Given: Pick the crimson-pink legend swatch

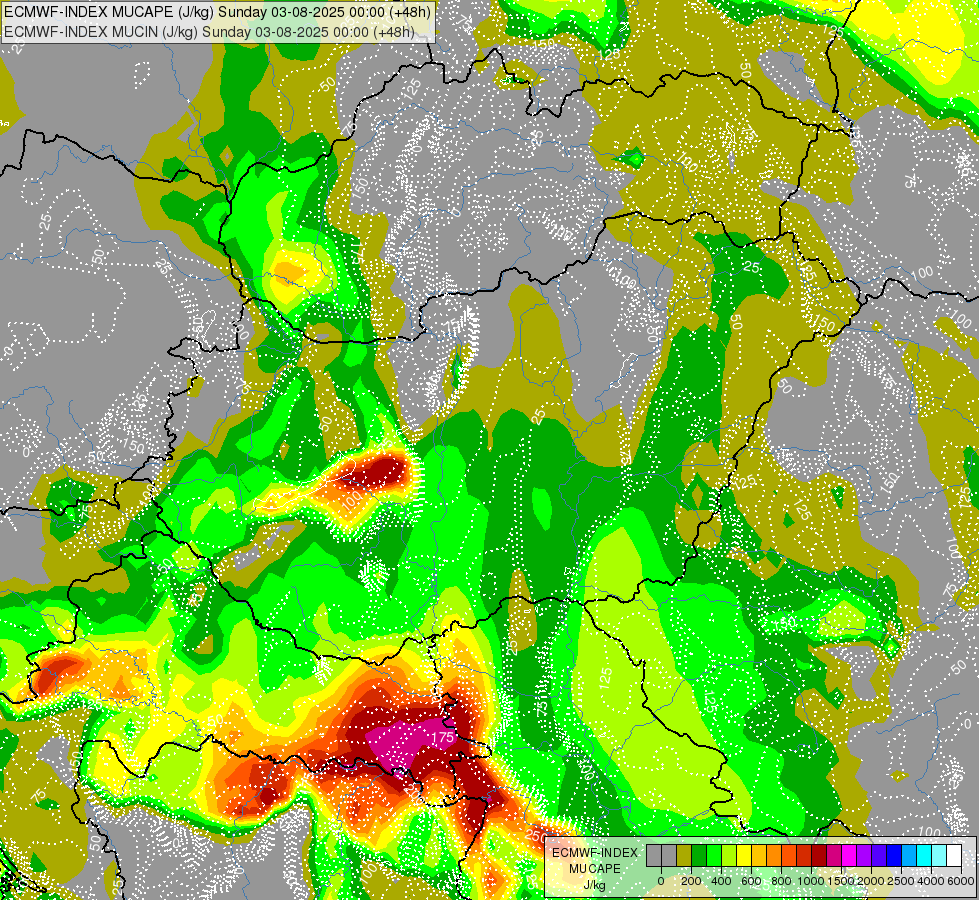Looking at the screenshot, I should (834, 855).
